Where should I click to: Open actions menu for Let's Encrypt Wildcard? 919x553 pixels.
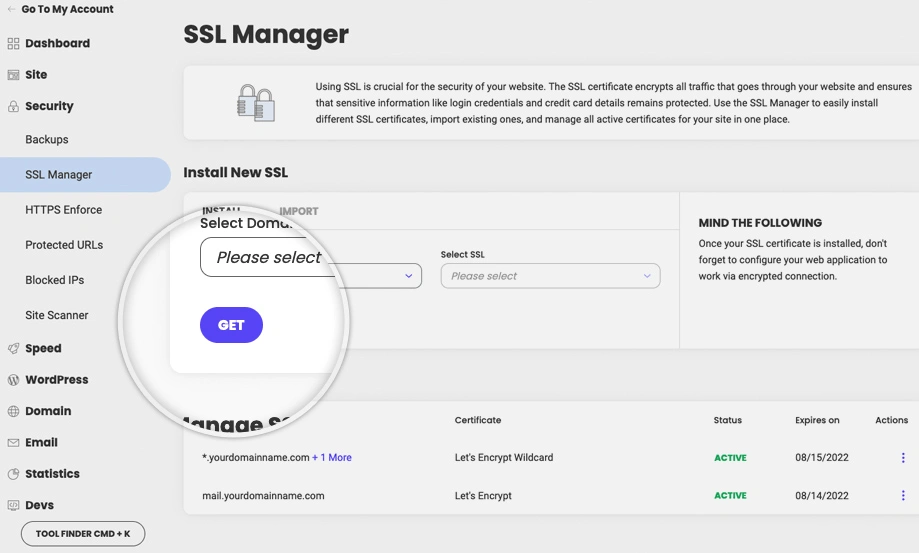tap(903, 458)
